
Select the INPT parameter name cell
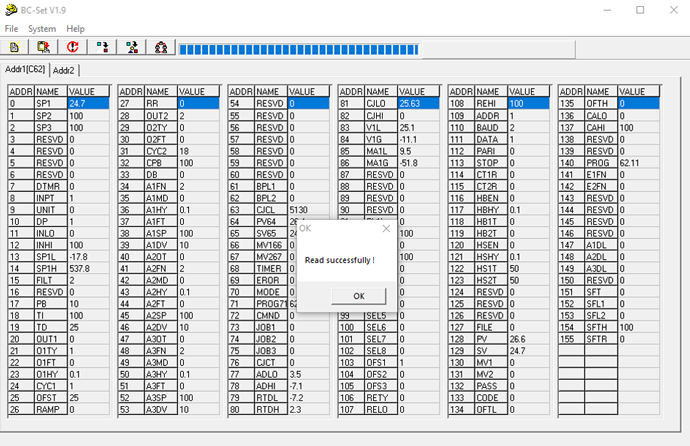(51, 198)
